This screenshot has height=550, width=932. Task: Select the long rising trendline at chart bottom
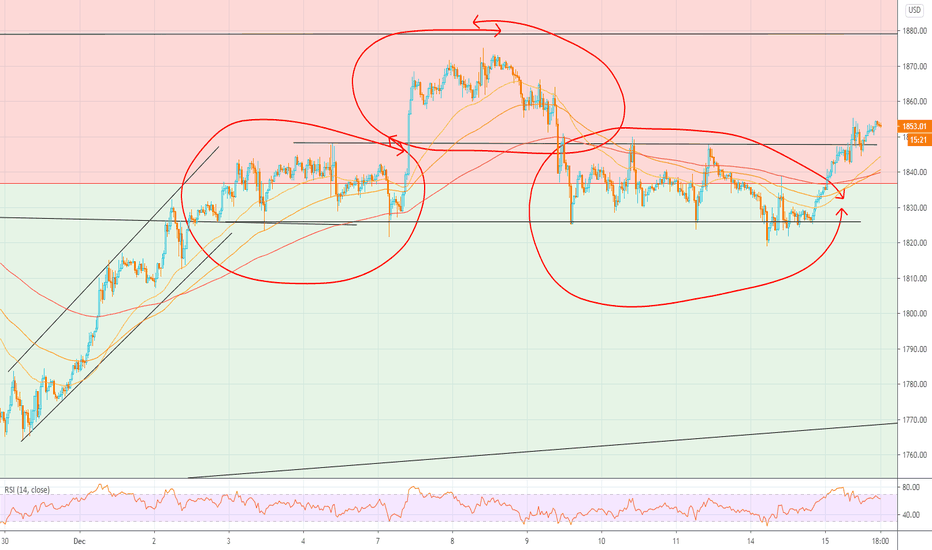[542, 450]
